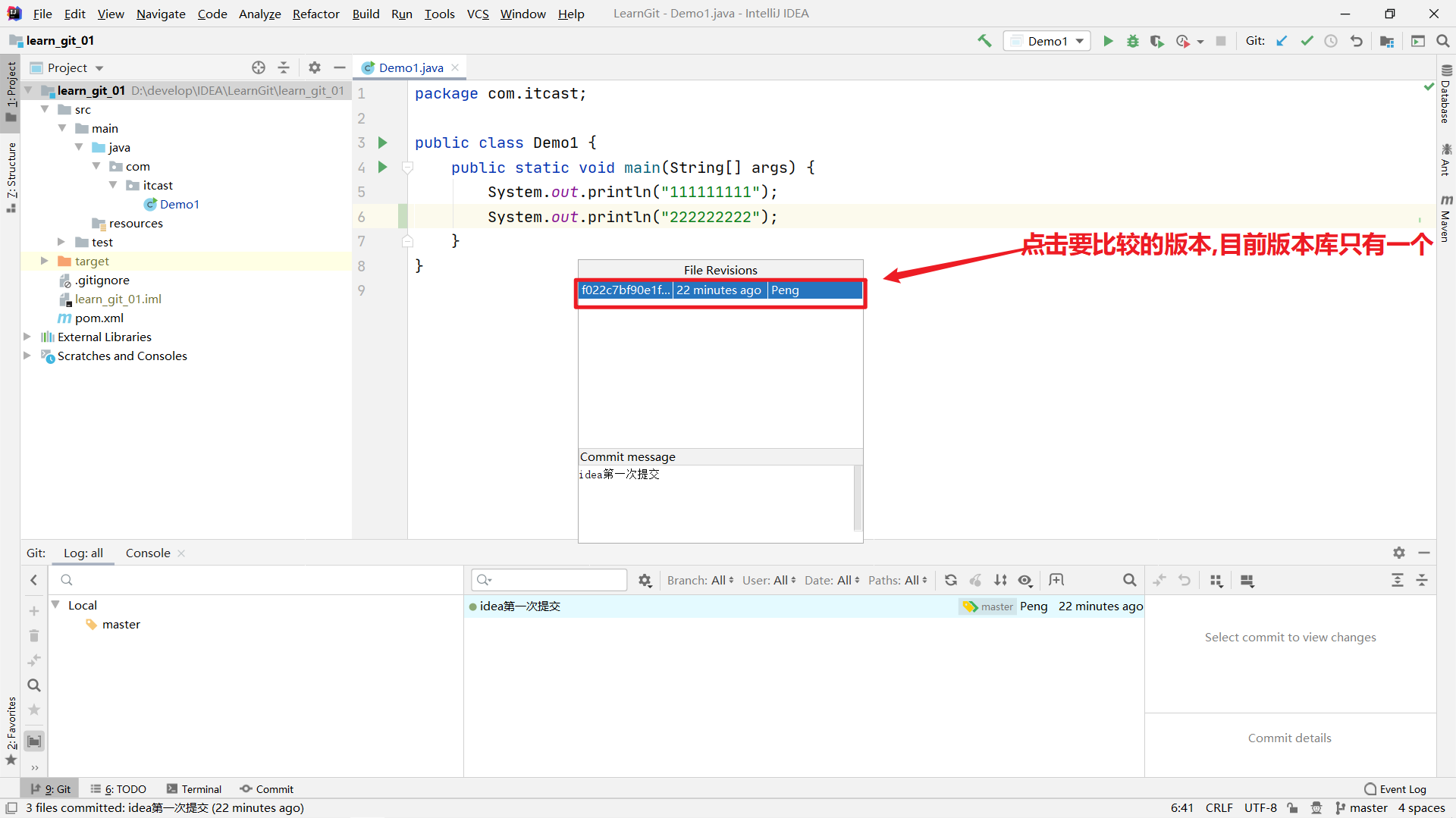Screen dimensions: 1456x818
Task: Click the cherry-pick icon in Git log
Action: pyautogui.click(x=976, y=580)
